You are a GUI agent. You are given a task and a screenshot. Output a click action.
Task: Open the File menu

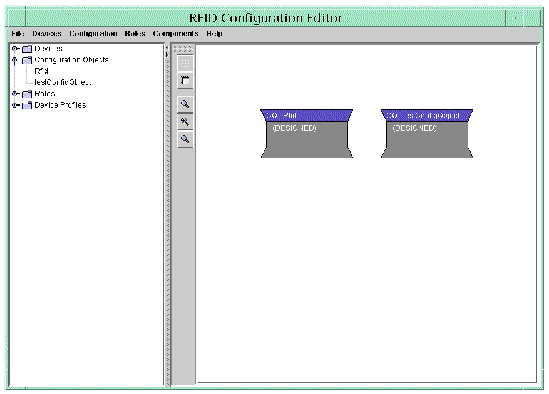[18, 34]
